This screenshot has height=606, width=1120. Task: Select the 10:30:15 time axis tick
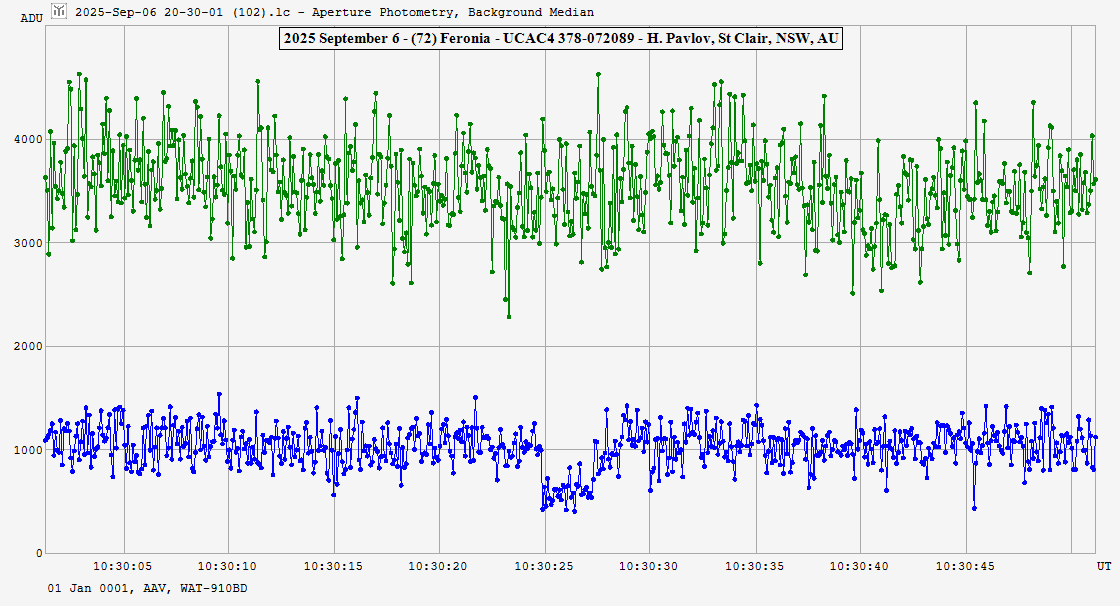coord(334,567)
